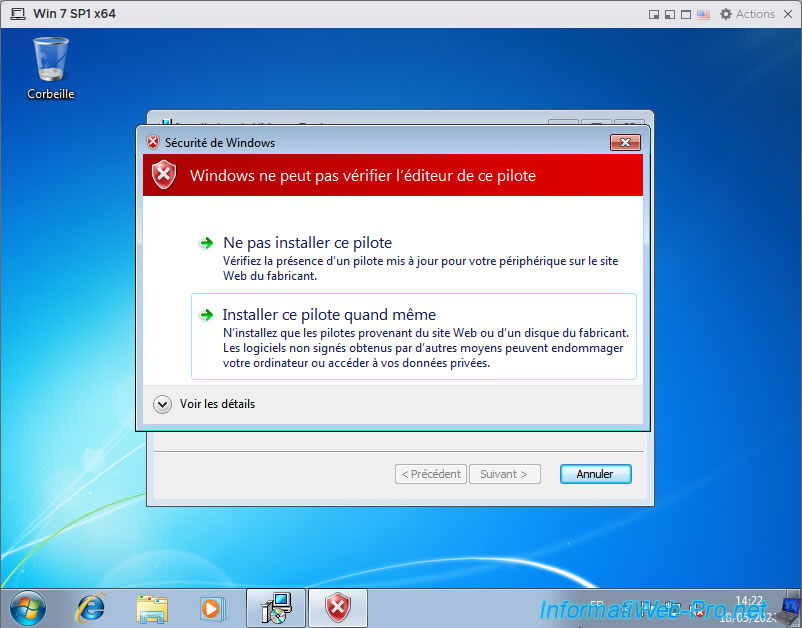Open Windows Explorer folder icon in taskbar
Image resolution: width=802 pixels, height=628 pixels.
click(x=152, y=607)
